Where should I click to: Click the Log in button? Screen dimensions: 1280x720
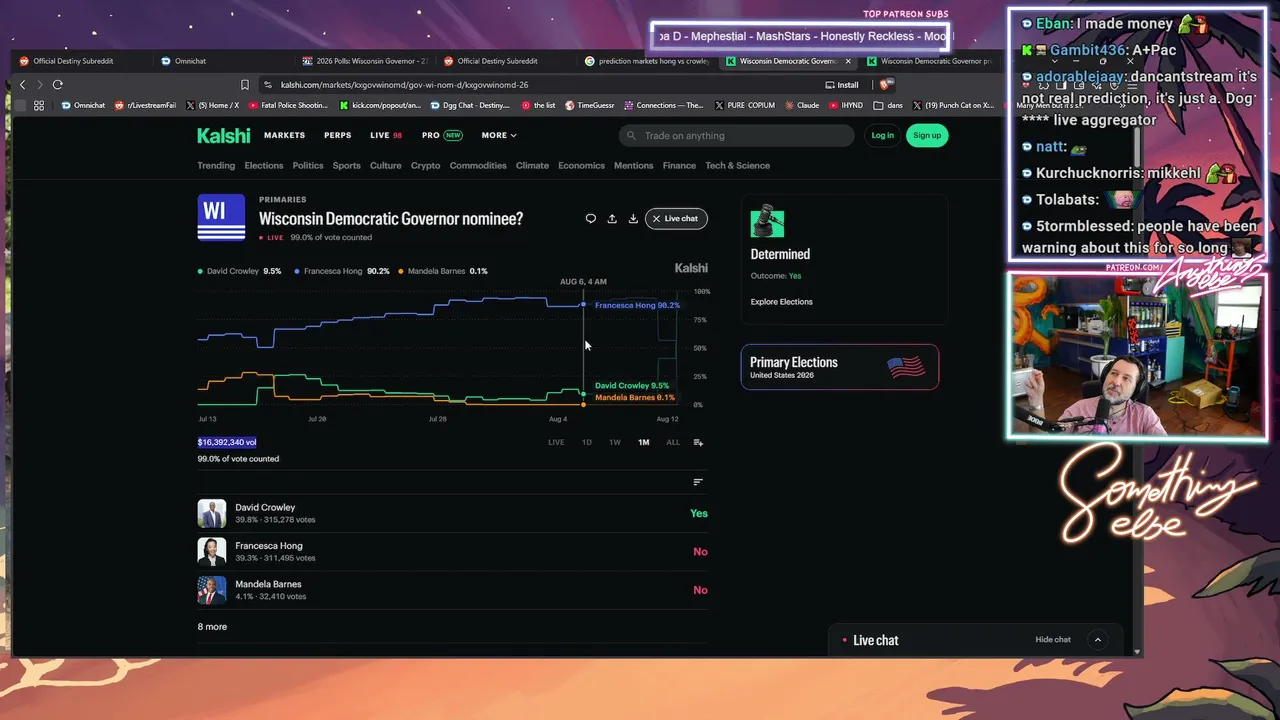click(882, 135)
